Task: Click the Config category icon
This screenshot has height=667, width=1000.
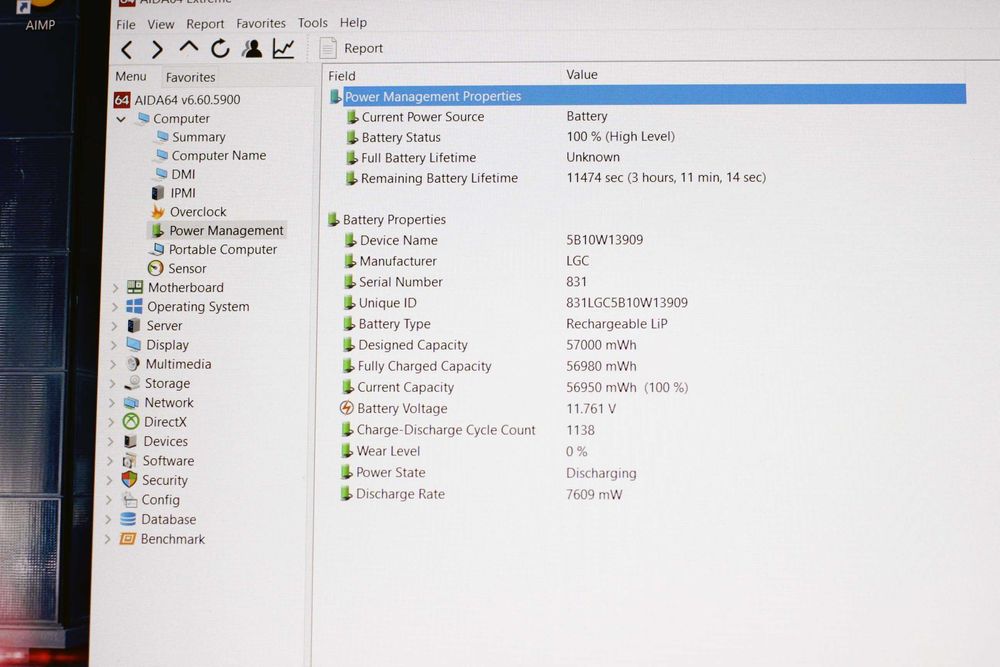Action: click(129, 499)
